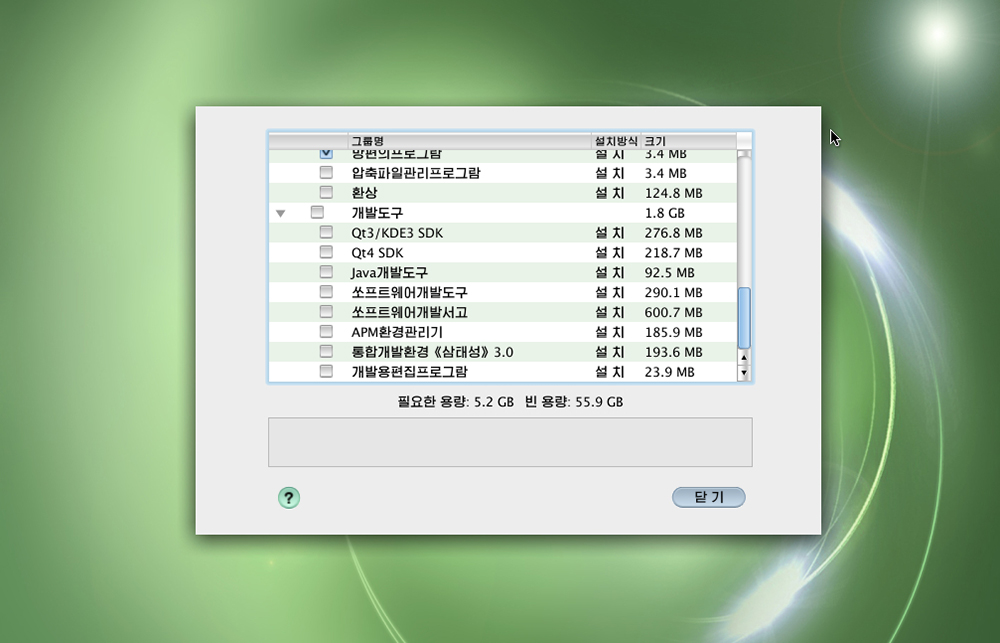Image resolution: width=1000 pixels, height=643 pixels.
Task: Click the 필요한 용량: 5.2 GB text
Action: pyautogui.click(x=455, y=402)
